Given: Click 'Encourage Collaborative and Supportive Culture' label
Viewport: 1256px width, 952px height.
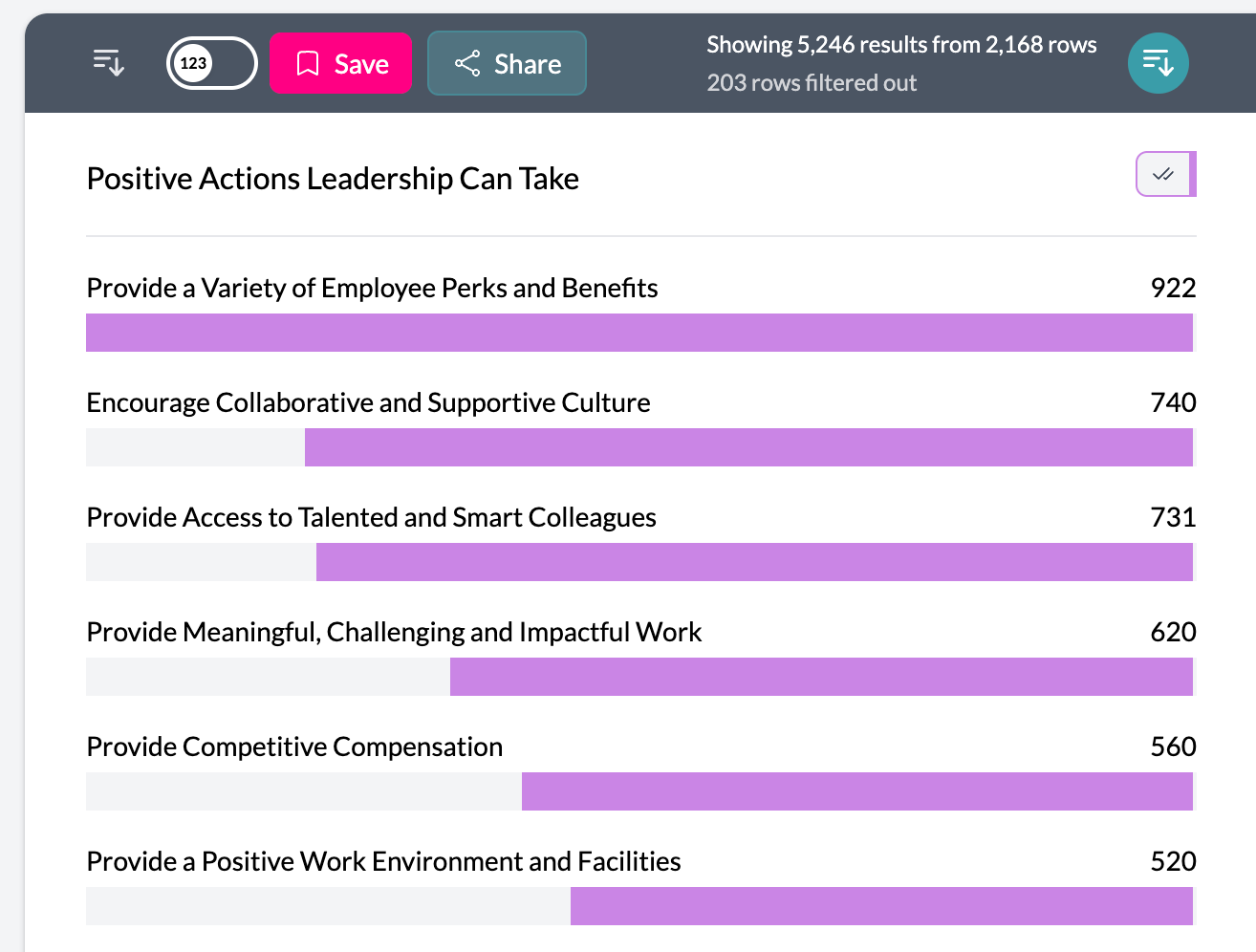Looking at the screenshot, I should click(368, 402).
